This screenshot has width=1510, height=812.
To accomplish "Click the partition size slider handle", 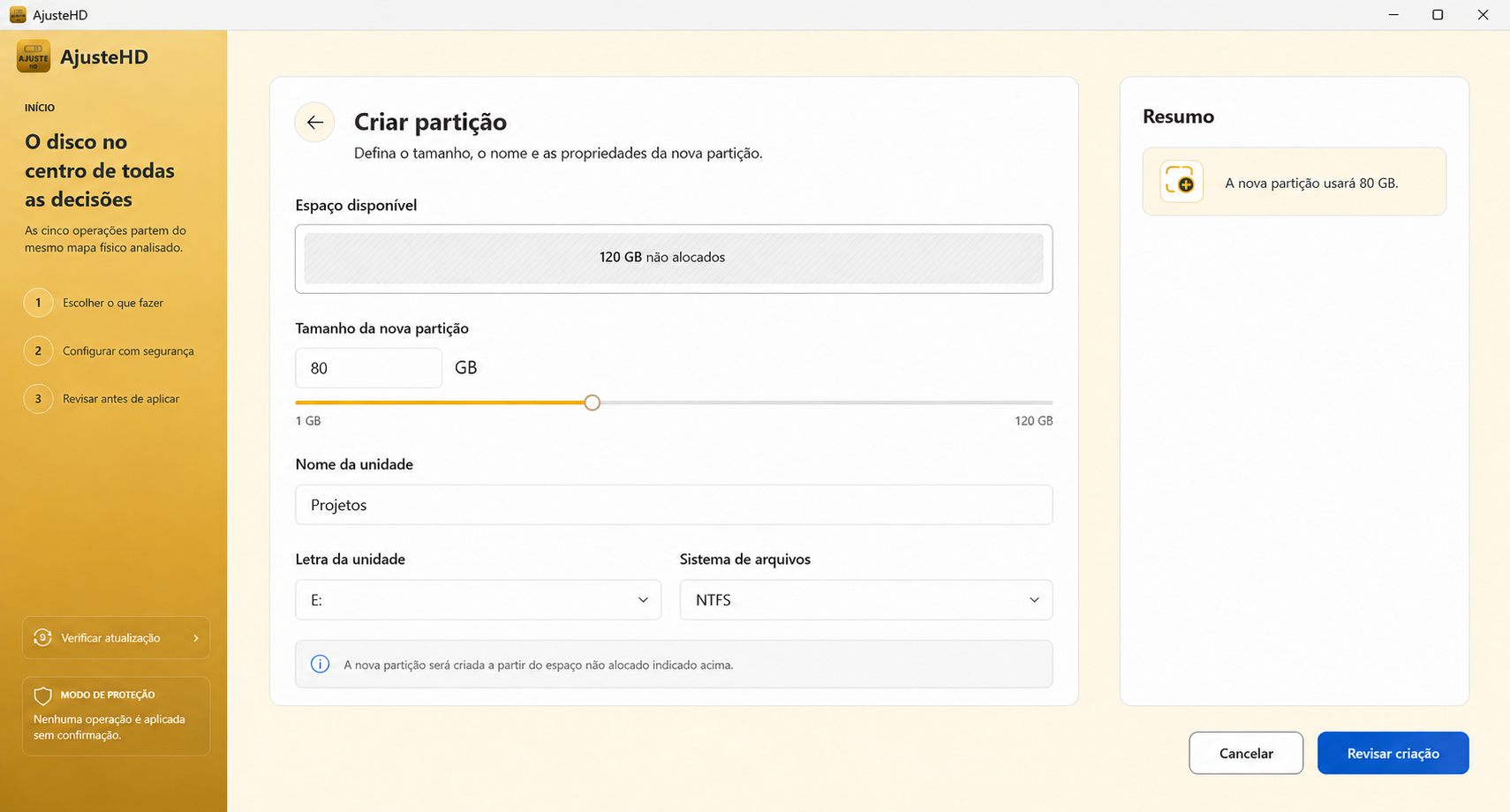I will click(x=592, y=402).
